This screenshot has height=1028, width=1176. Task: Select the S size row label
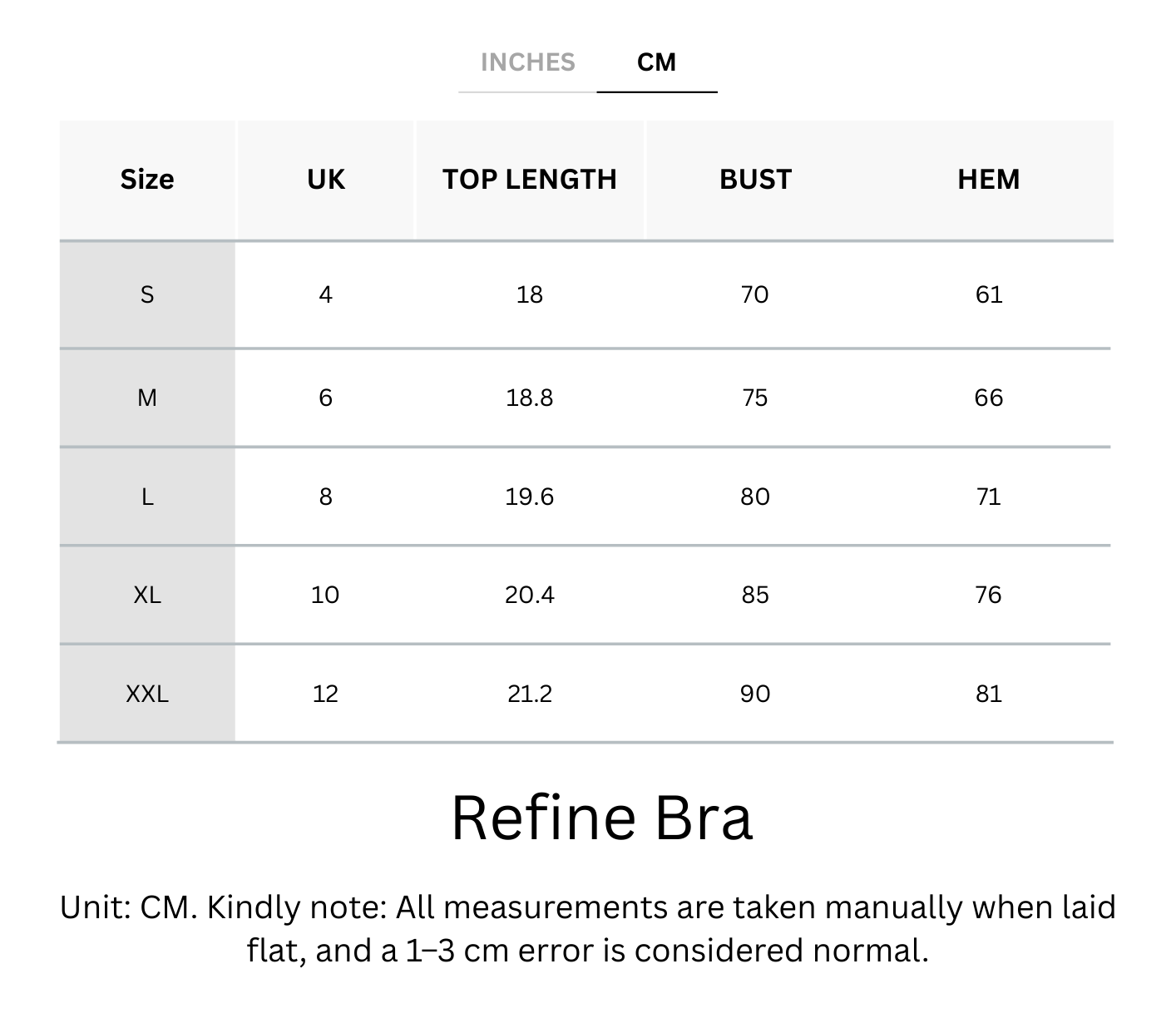point(147,294)
